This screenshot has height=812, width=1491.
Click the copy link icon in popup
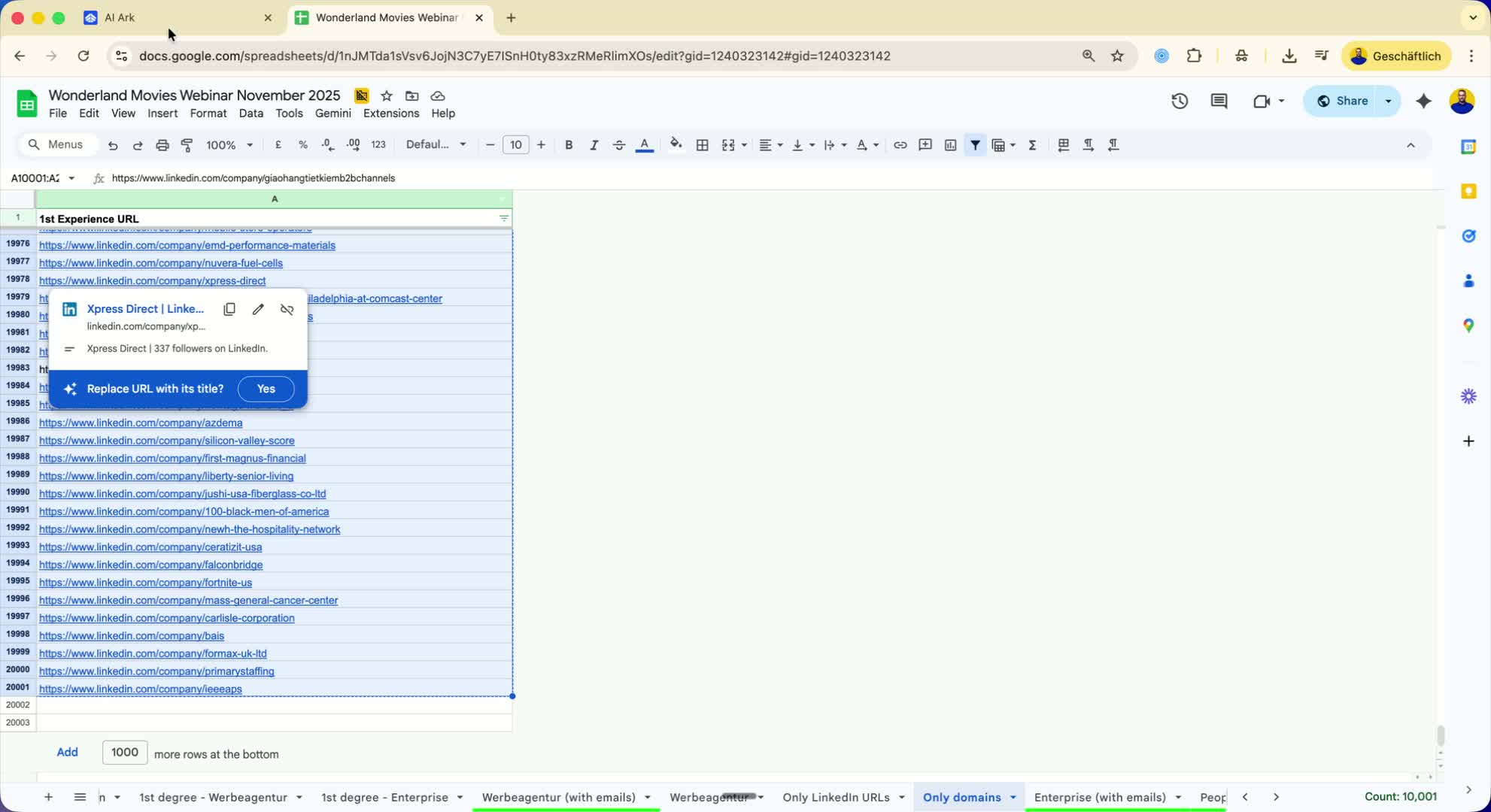coord(229,309)
